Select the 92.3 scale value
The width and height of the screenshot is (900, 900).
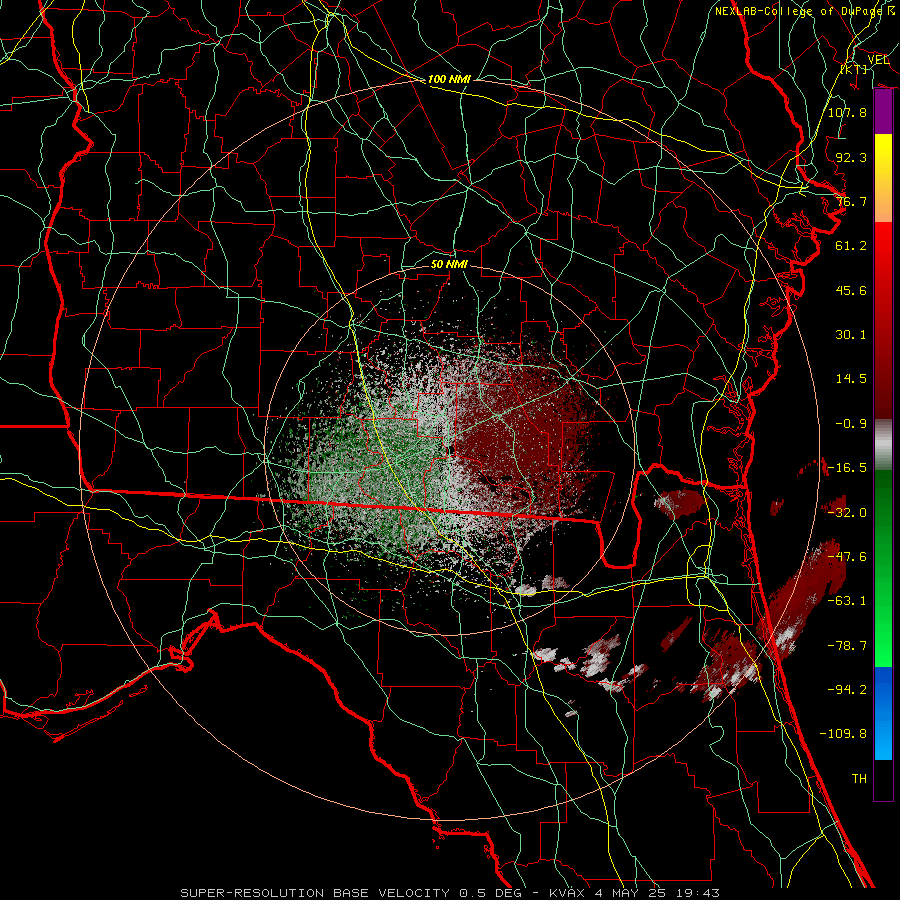pyautogui.click(x=851, y=157)
